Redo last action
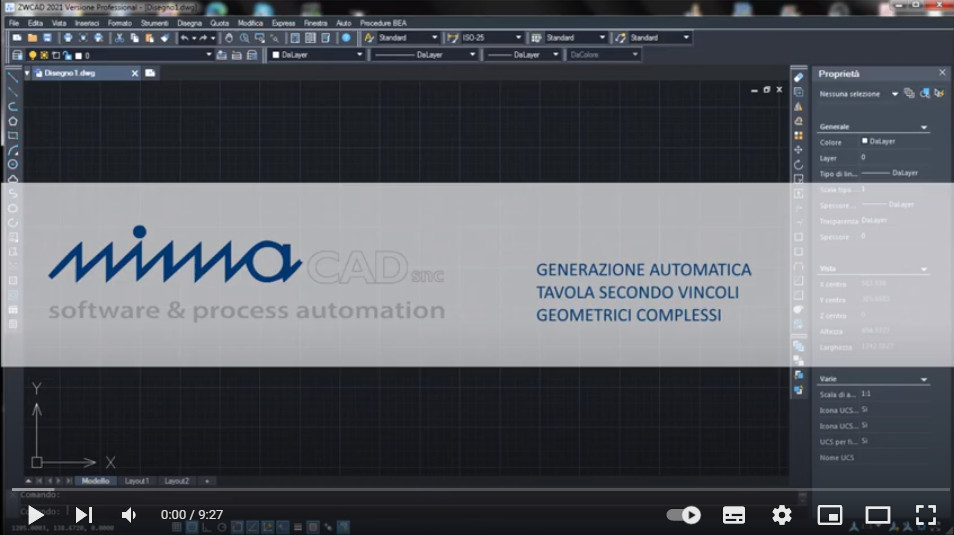Viewport: 954px width, 535px height. point(203,38)
